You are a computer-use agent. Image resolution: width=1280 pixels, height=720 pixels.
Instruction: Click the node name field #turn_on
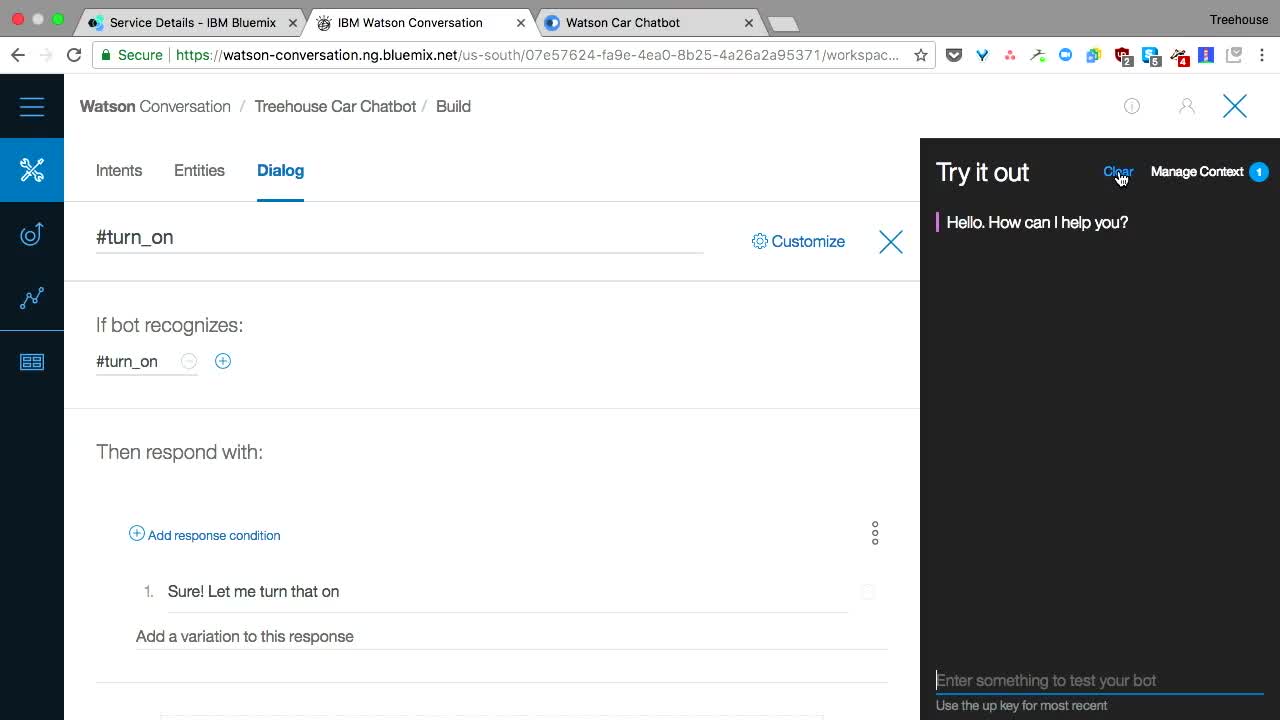point(399,237)
